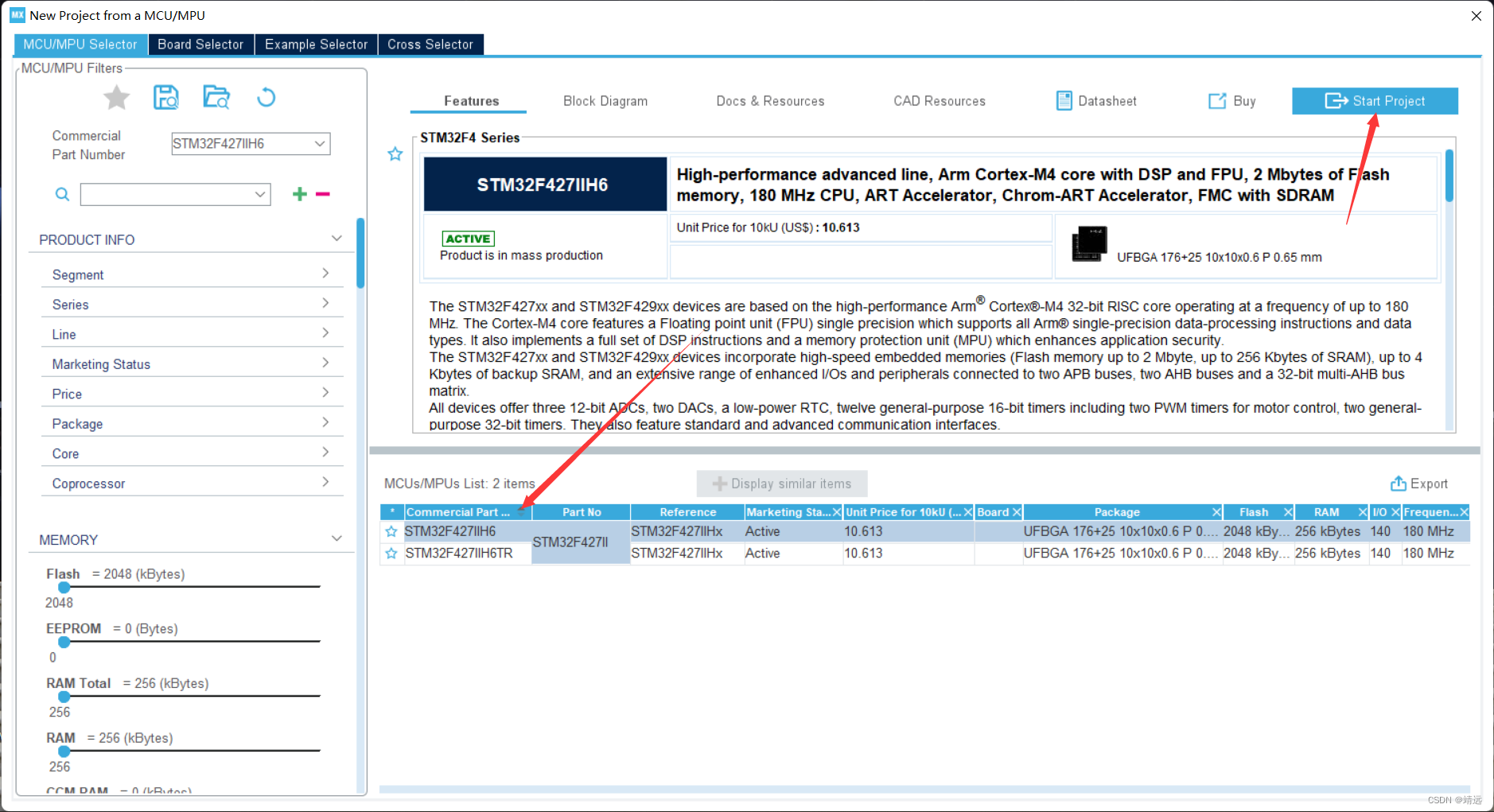Remove a search criterion with pink minus
Viewport: 1494px width, 812px height.
coord(323,194)
